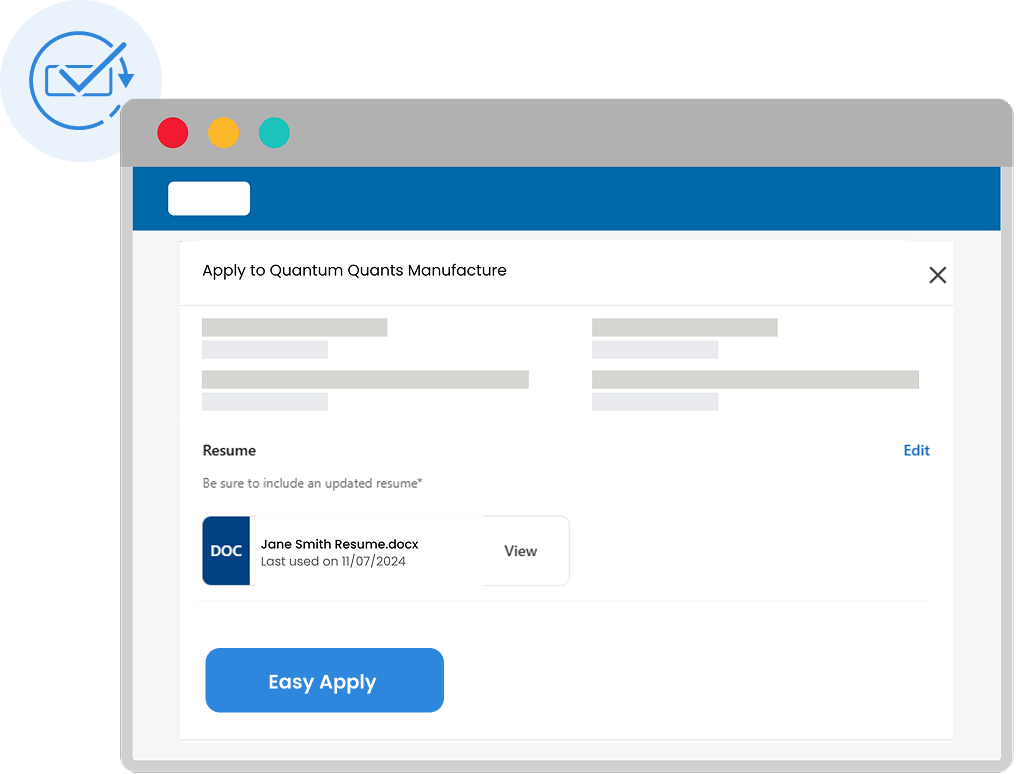This screenshot has width=1018, height=774.
Task: Click the Easy Apply button
Action: click(324, 680)
